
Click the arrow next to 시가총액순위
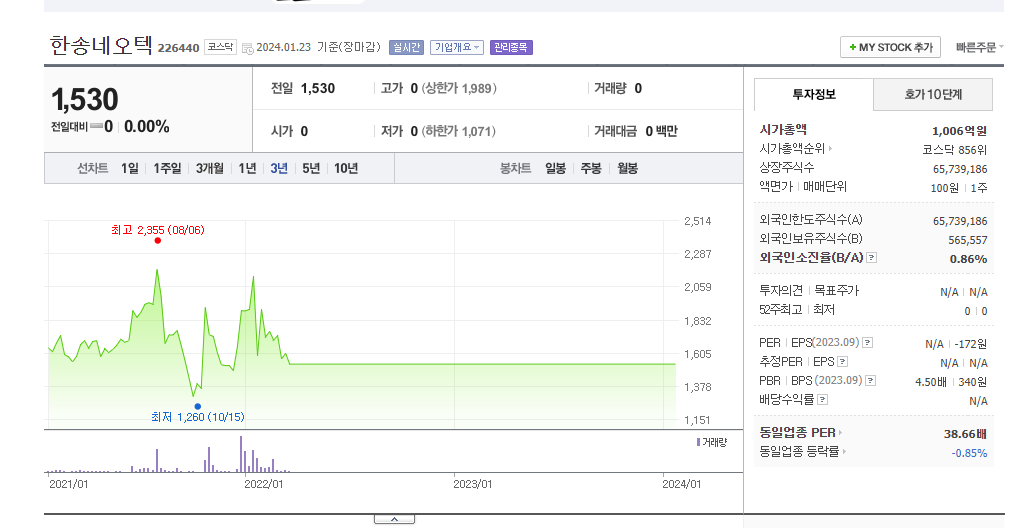830,149
